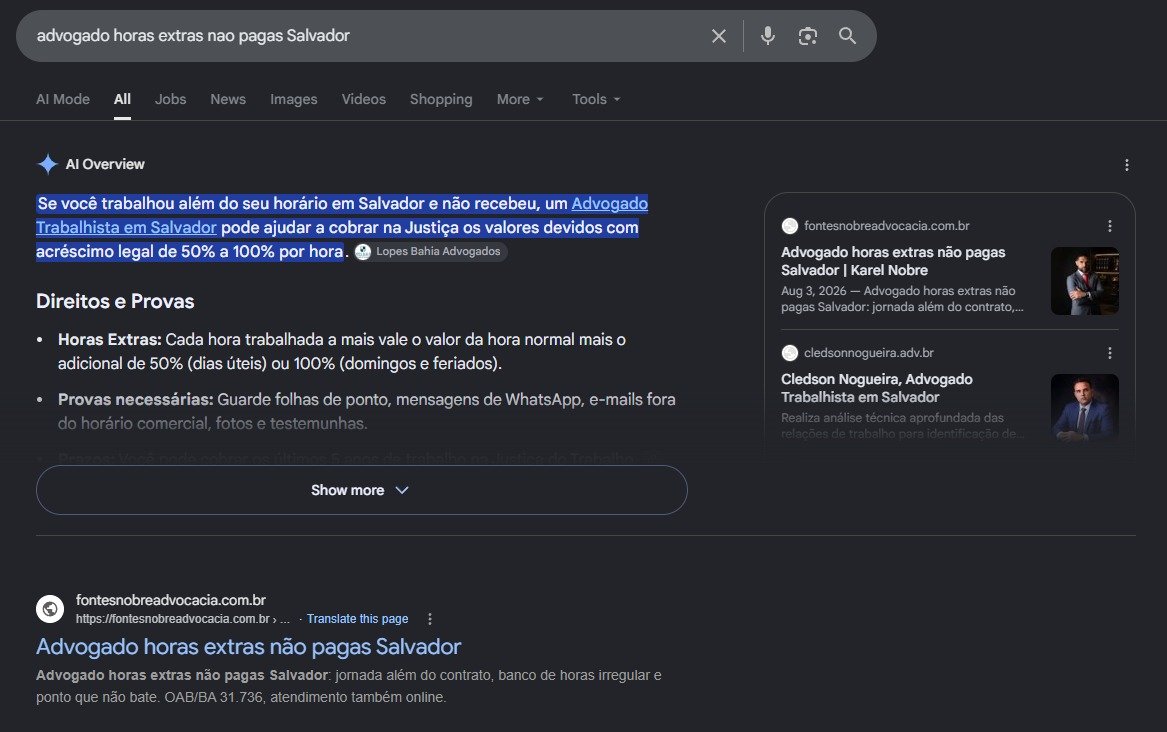
Task: Open options for fontesnobreadvocacia.com.br source card
Action: point(1109,226)
